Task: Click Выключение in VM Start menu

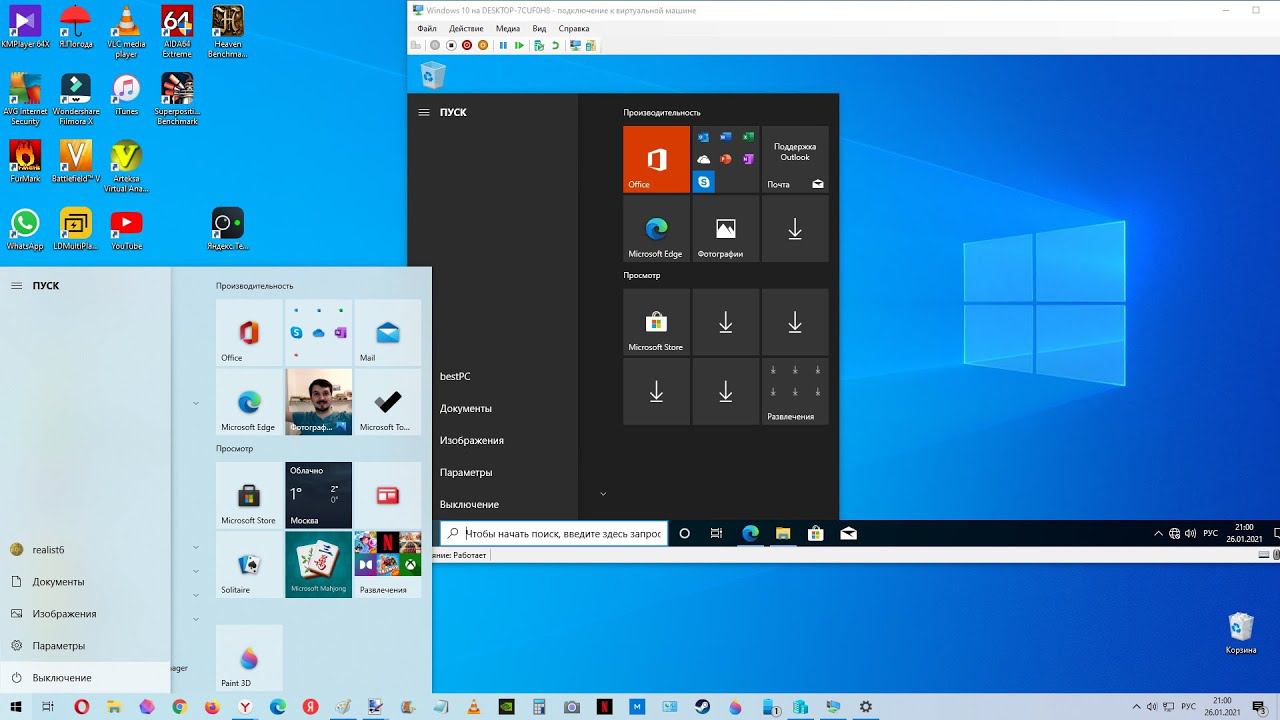Action: [469, 504]
